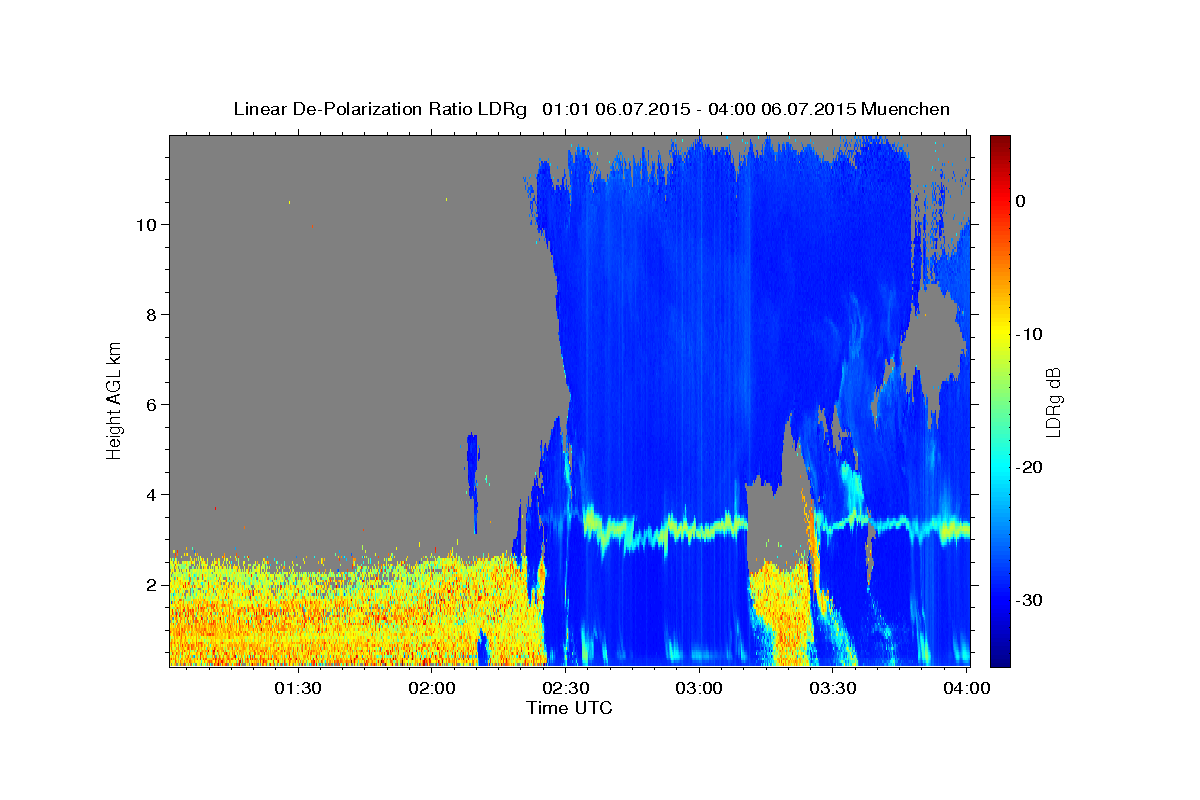Viewport: 1200px width, 800px height.
Task: Click the 03:30 time tick label
Action: click(833, 688)
